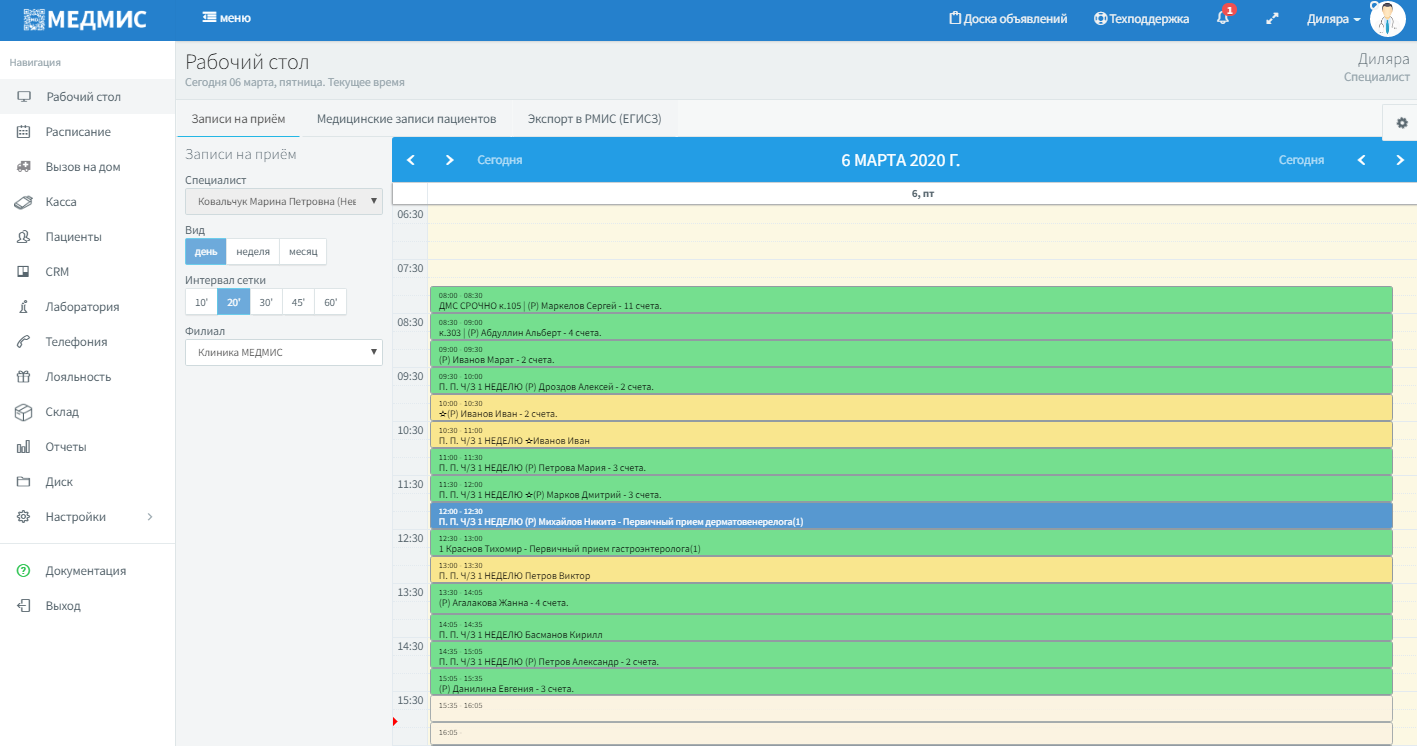Switch to Медицинские записи пациентов tab

[x=406, y=119]
